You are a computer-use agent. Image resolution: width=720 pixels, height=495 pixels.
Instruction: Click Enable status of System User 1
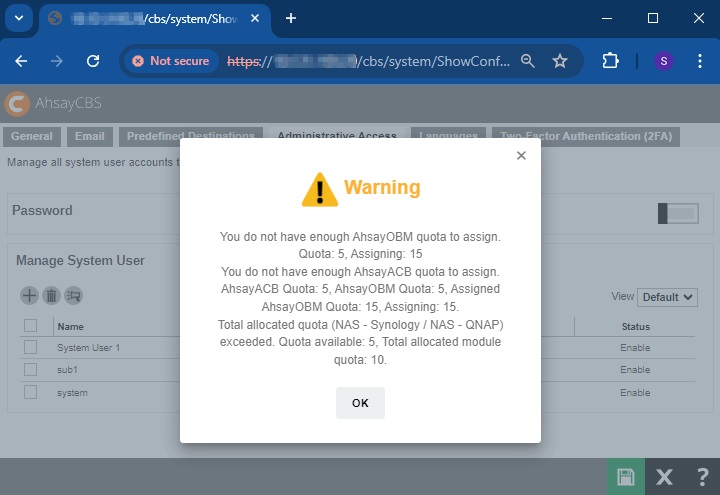tap(635, 348)
